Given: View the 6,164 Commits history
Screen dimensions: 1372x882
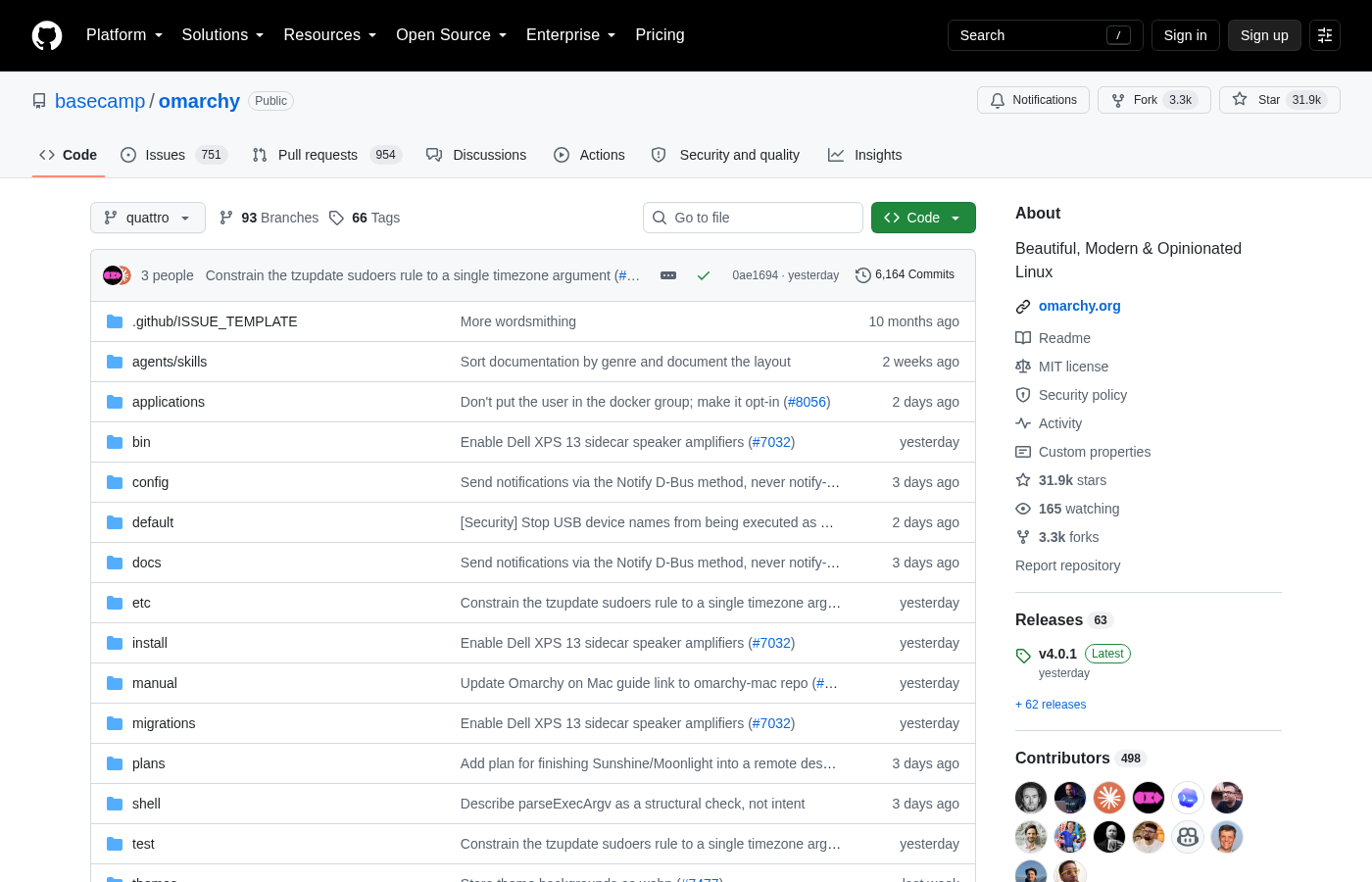Looking at the screenshot, I should click(905, 275).
